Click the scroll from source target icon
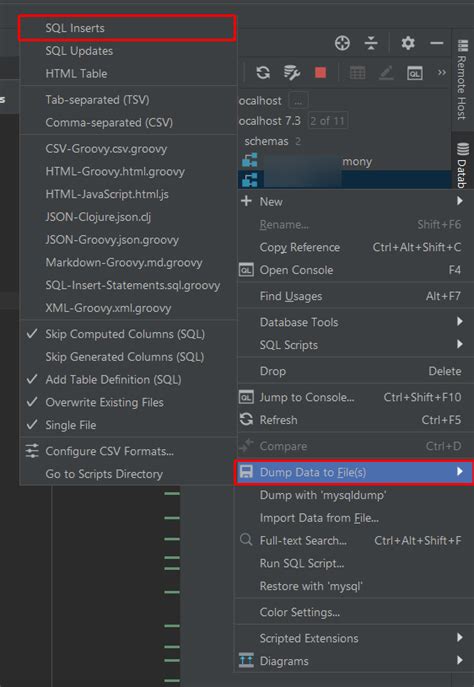 point(342,43)
